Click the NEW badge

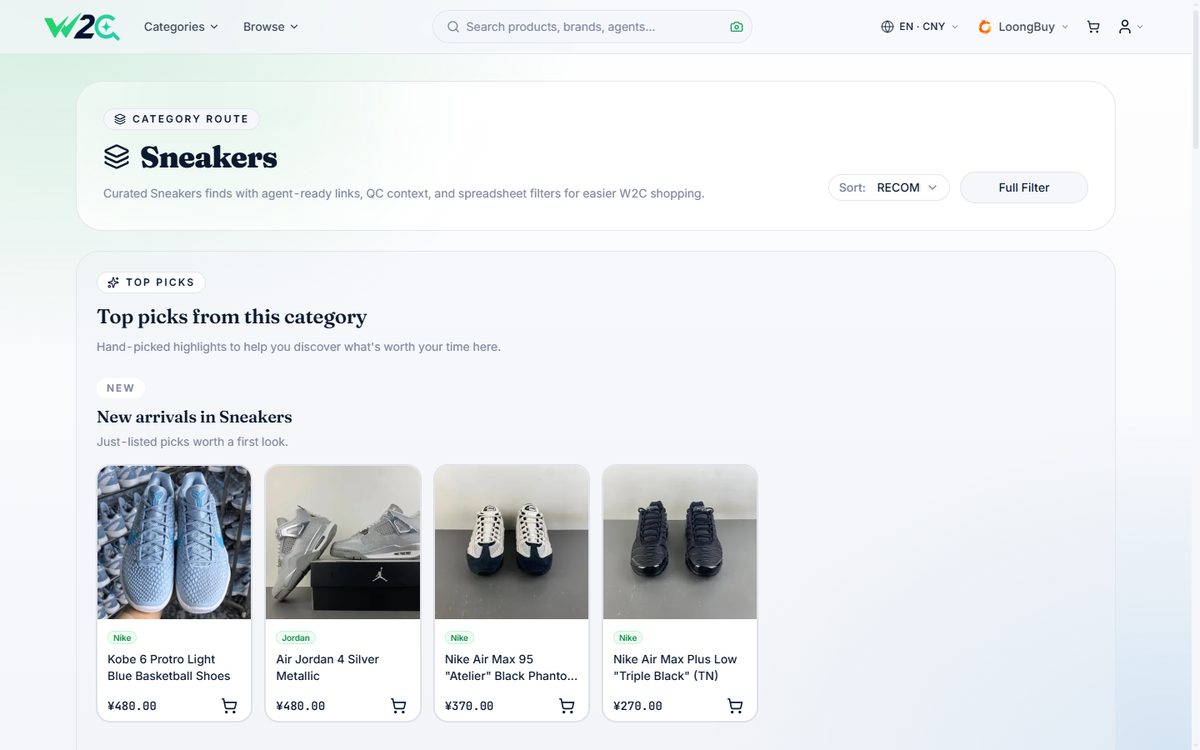(121, 388)
